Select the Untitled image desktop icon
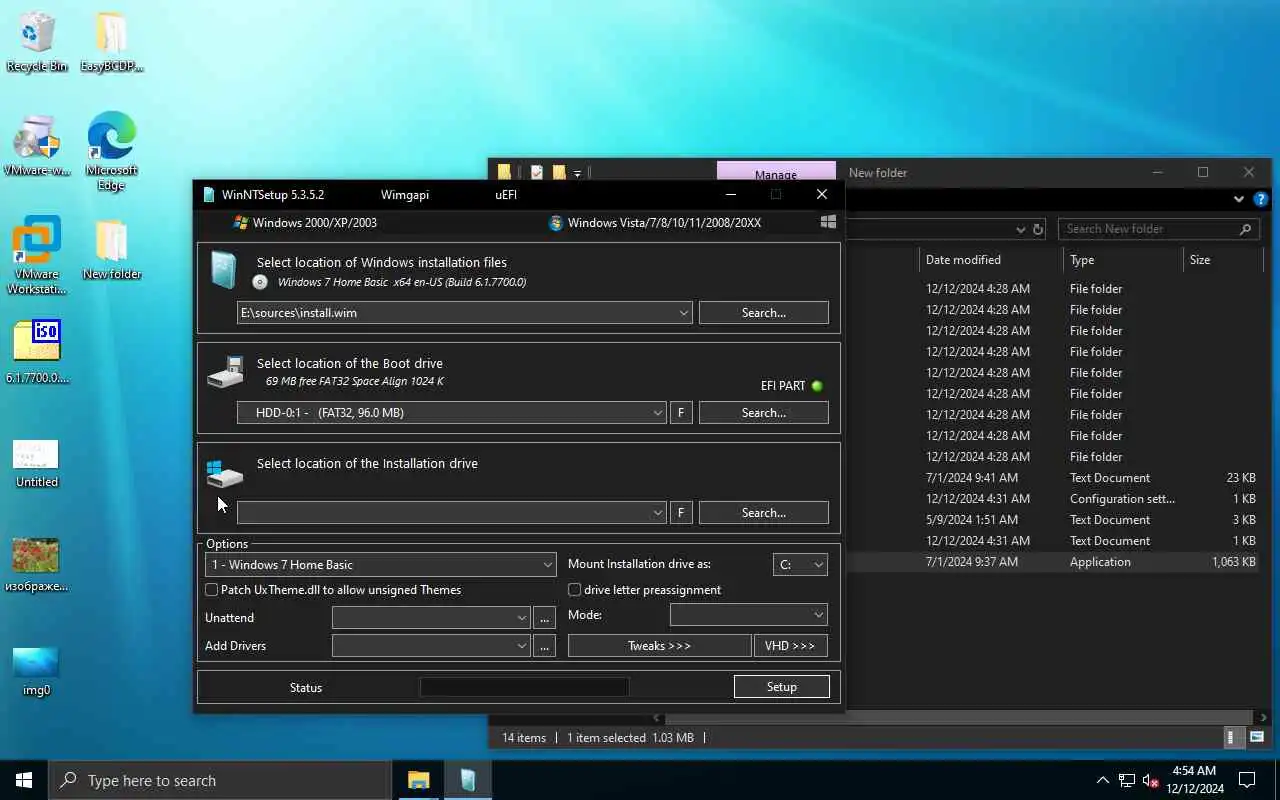The image size is (1280, 800). [x=37, y=463]
